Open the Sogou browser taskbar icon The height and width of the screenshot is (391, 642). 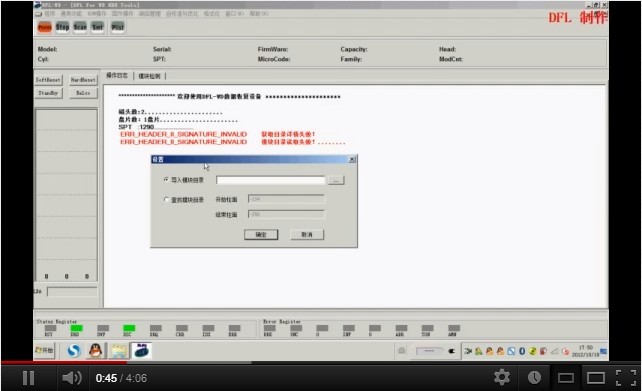coord(74,351)
